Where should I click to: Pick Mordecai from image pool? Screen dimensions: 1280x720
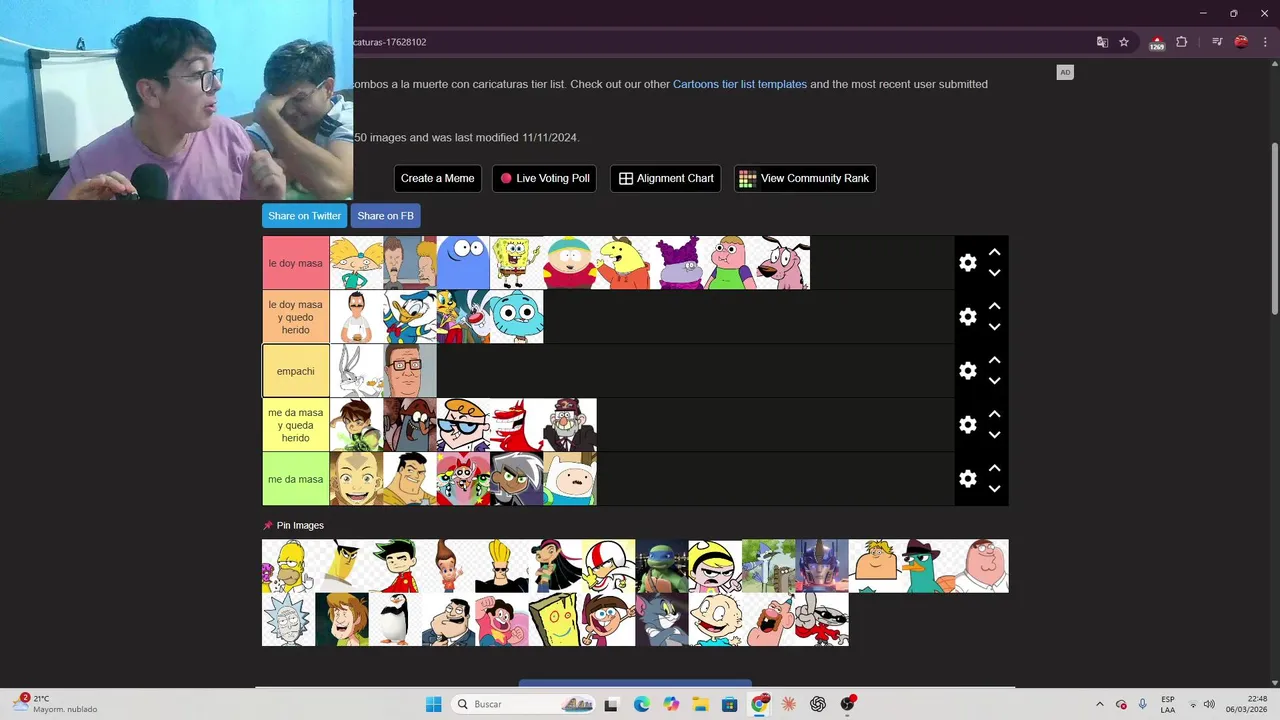[768, 566]
